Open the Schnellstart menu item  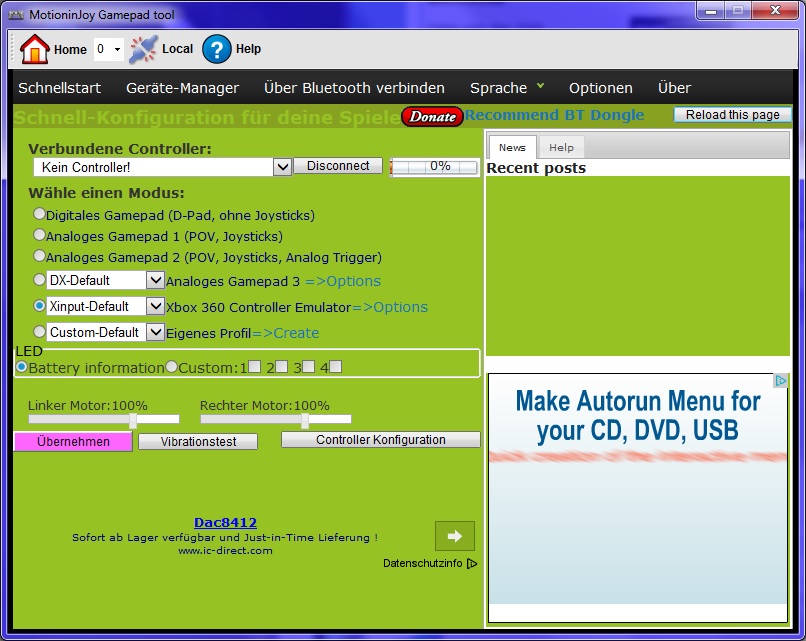(x=60, y=88)
